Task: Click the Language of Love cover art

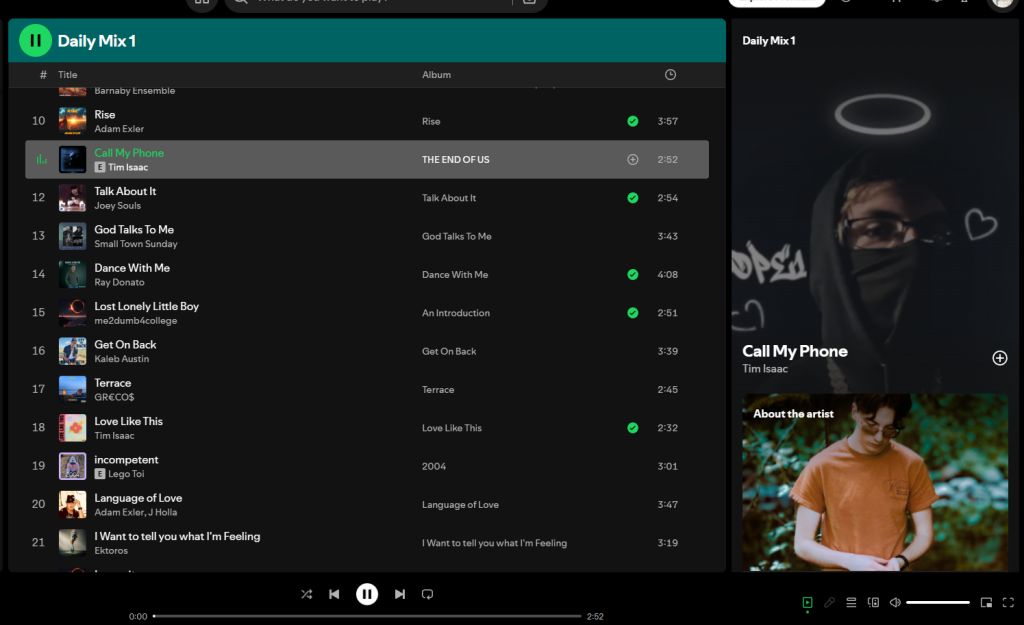Action: (72, 505)
